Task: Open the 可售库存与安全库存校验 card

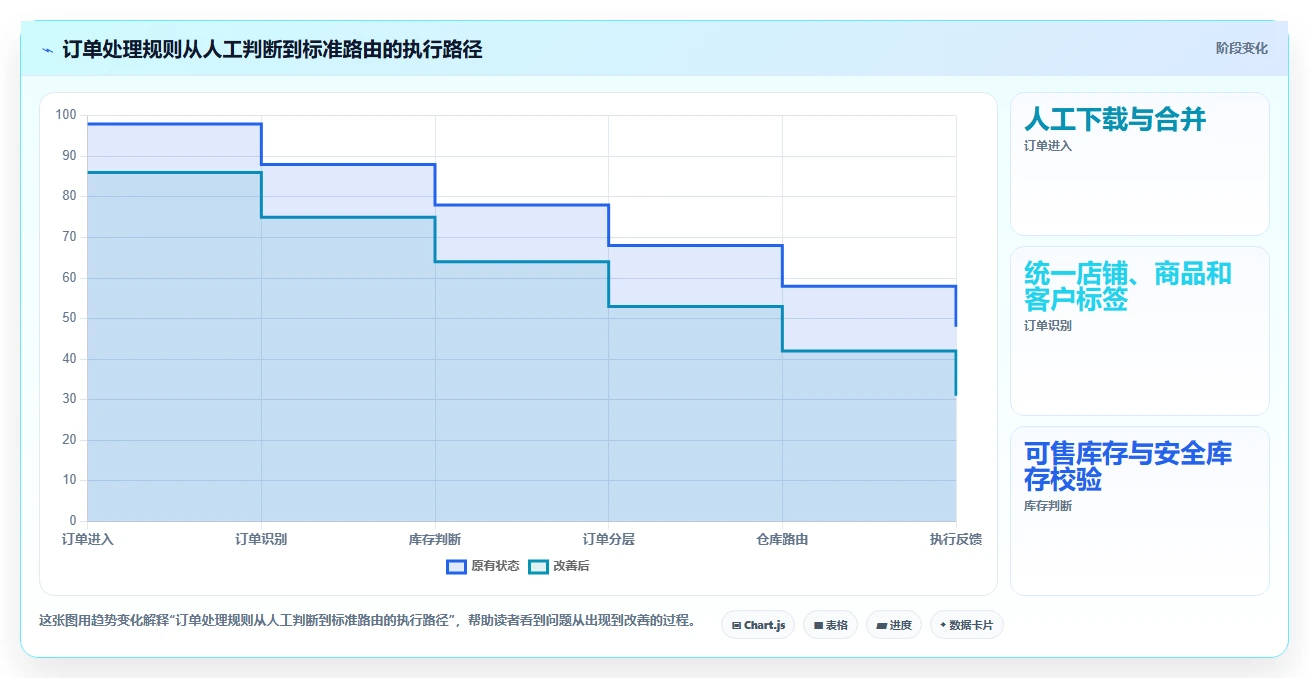Action: [1140, 511]
